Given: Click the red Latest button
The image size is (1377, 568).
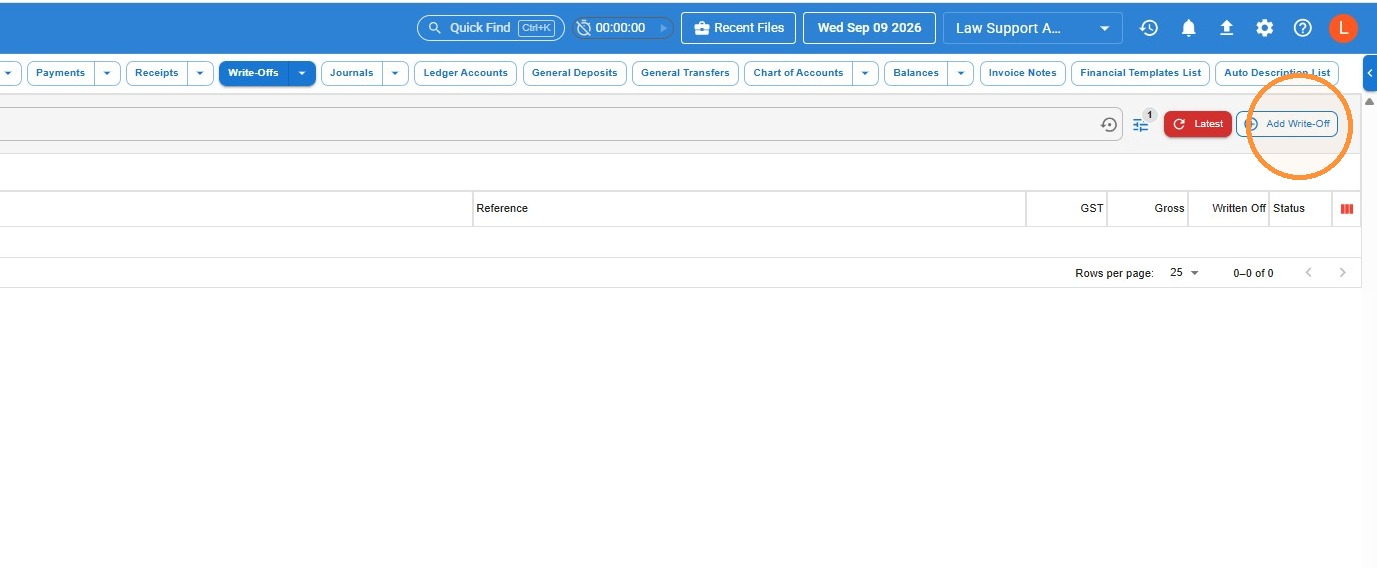Looking at the screenshot, I should point(1198,124).
